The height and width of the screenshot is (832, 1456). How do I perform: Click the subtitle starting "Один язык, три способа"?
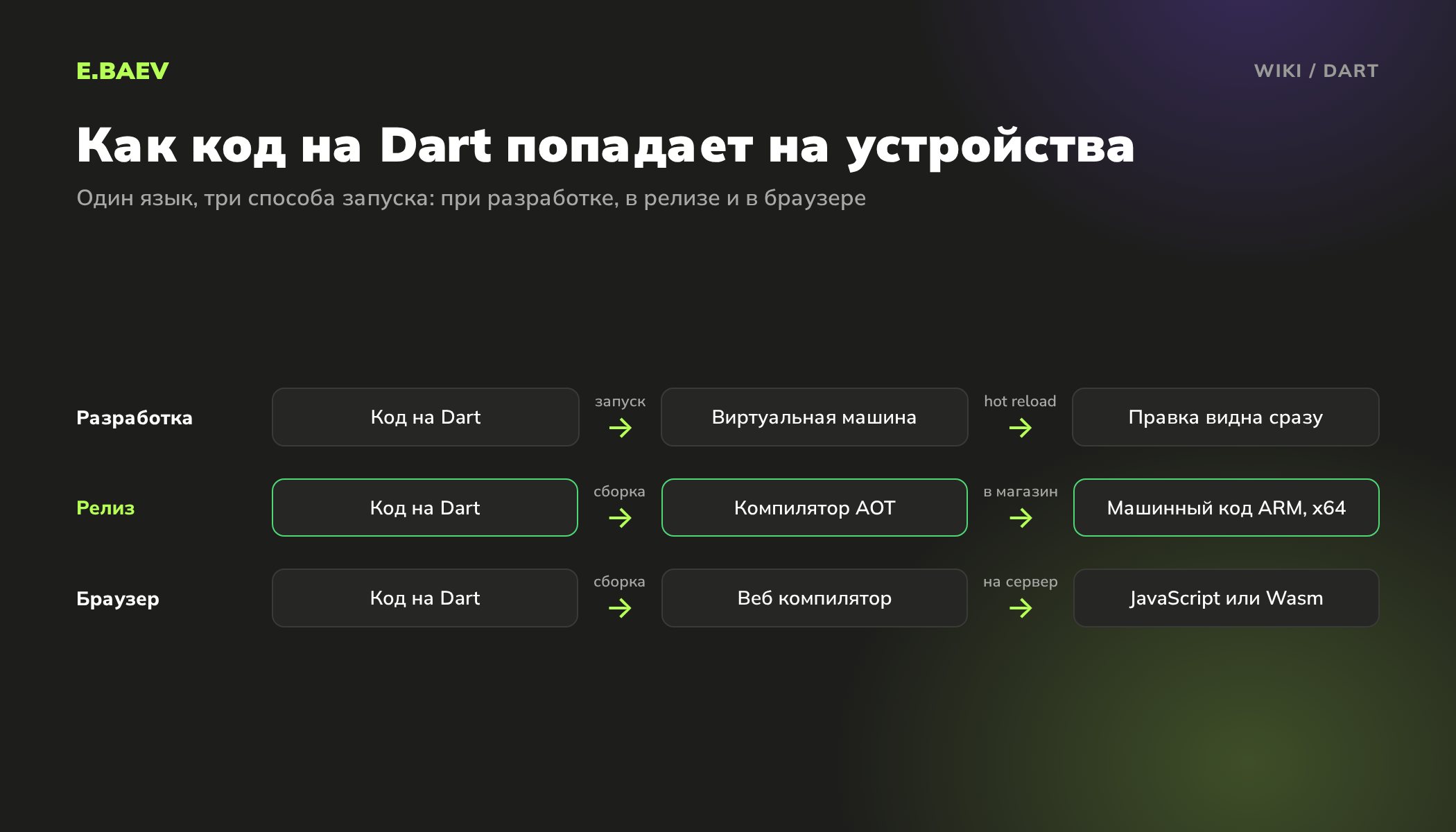coord(471,198)
